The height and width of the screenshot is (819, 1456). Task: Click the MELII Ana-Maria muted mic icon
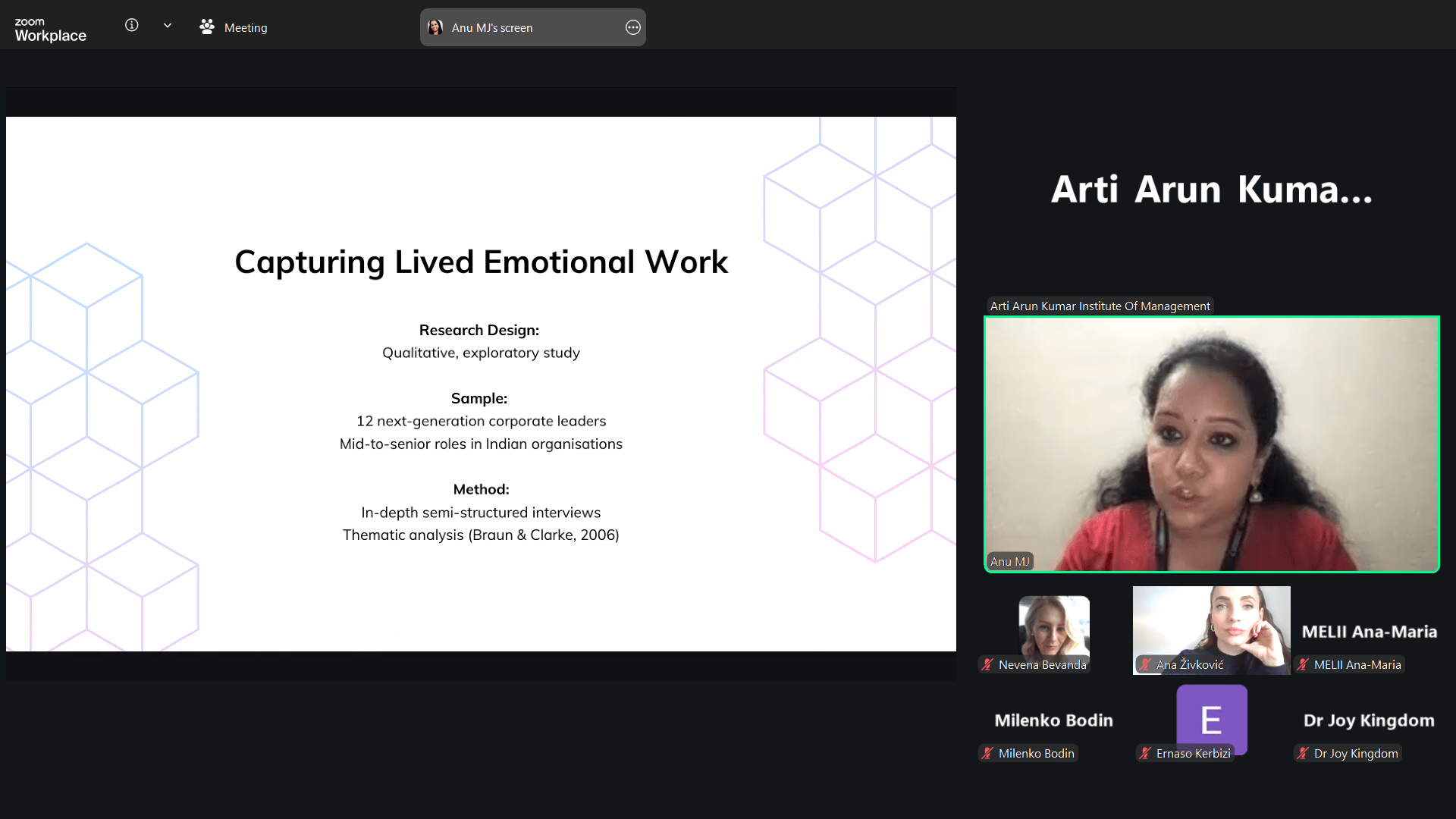(1303, 665)
